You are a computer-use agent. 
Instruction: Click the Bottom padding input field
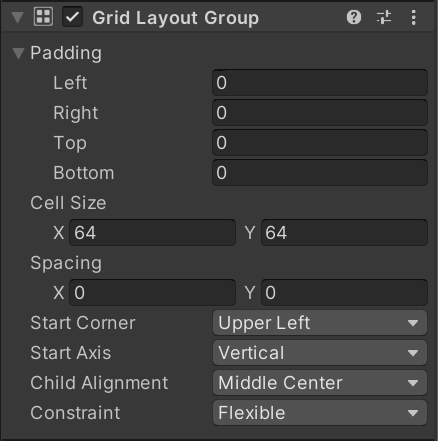pyautogui.click(x=320, y=173)
